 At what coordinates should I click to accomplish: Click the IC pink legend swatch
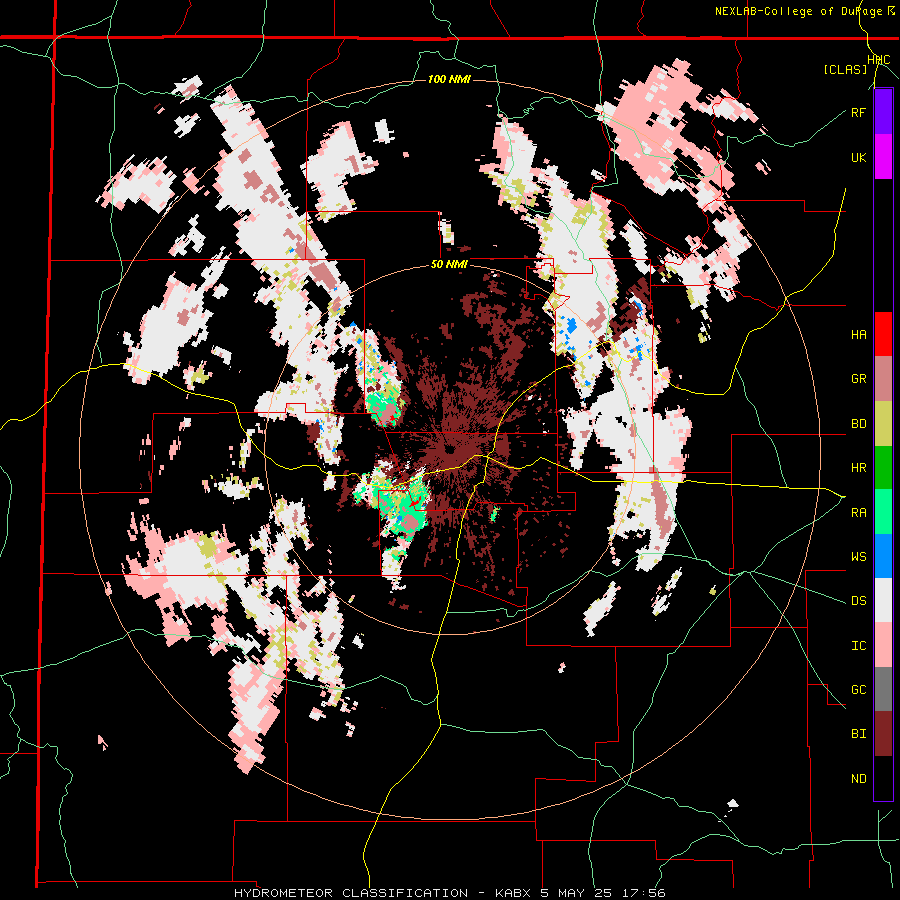(x=883, y=645)
